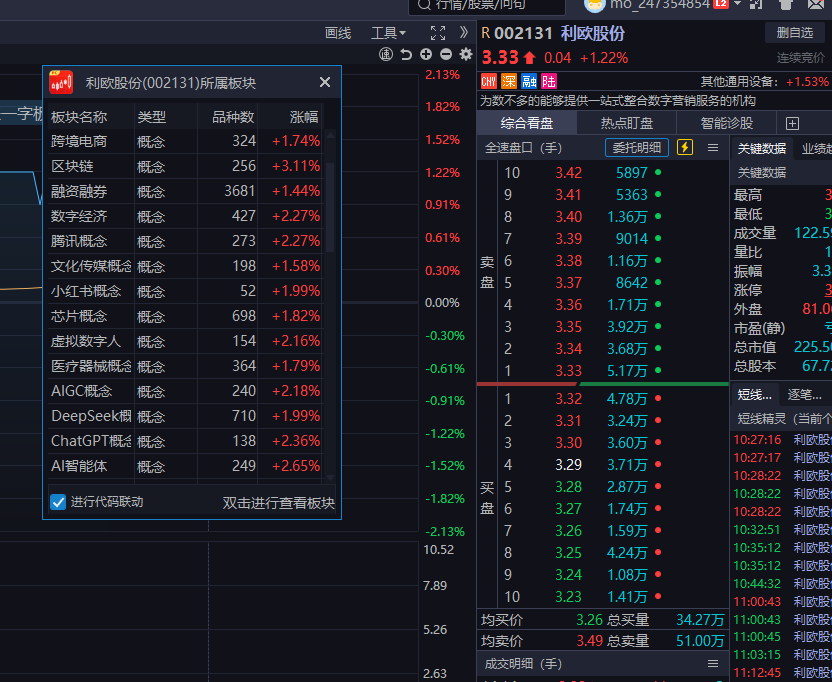Open chart settings gear icon
832x682 pixels.
coord(466,54)
